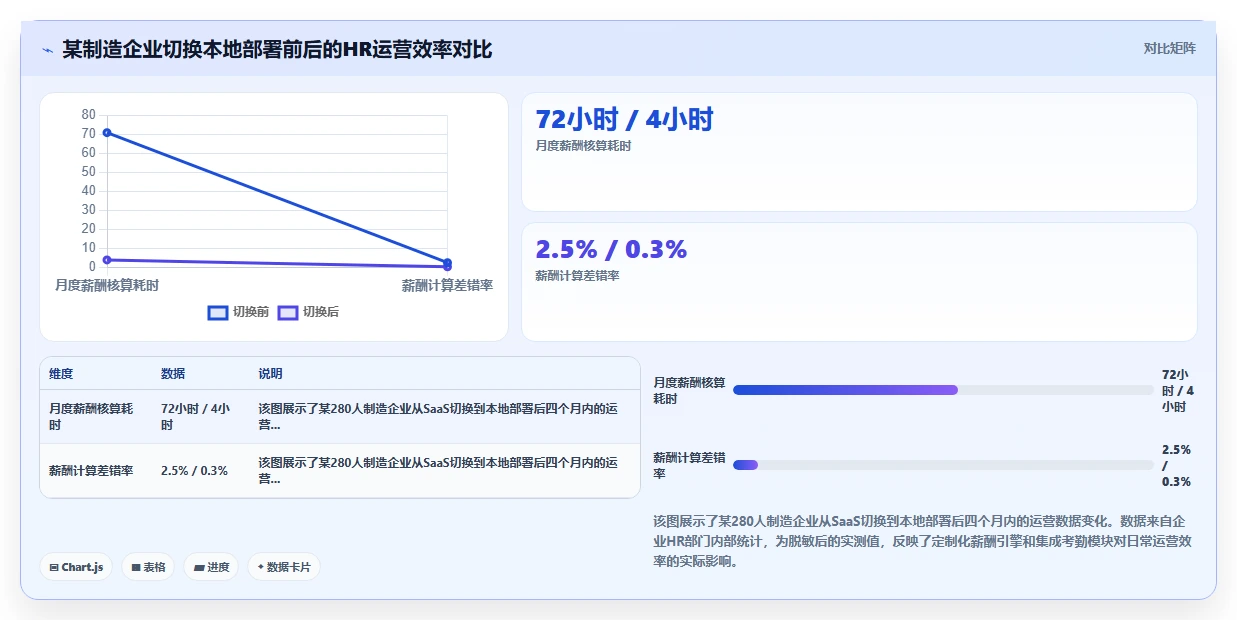Image resolution: width=1237 pixels, height=620 pixels.
Task: Click the 80 y-axis label of the chart
Action: coord(89,115)
